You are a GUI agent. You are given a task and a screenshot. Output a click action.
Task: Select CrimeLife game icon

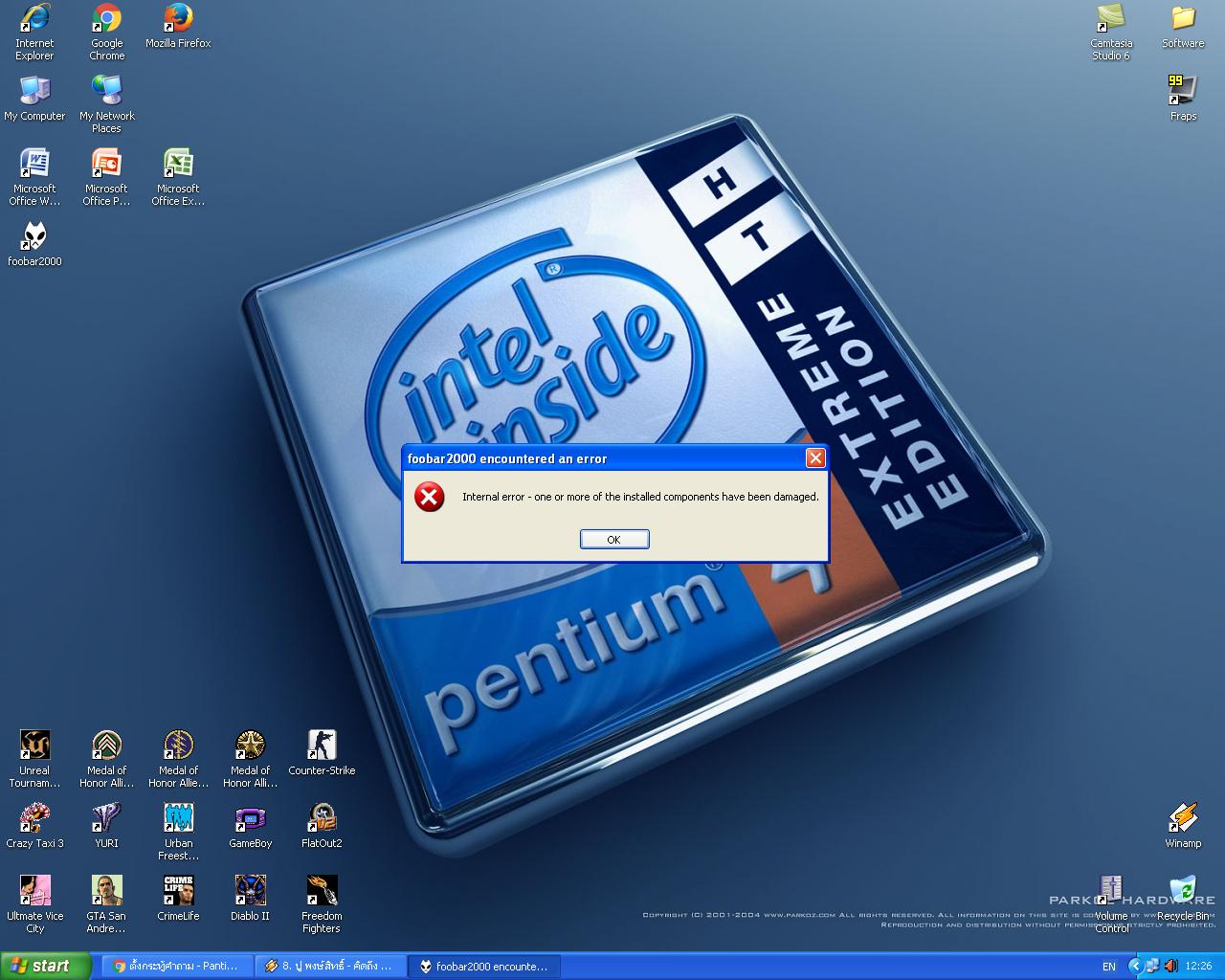pyautogui.click(x=178, y=899)
